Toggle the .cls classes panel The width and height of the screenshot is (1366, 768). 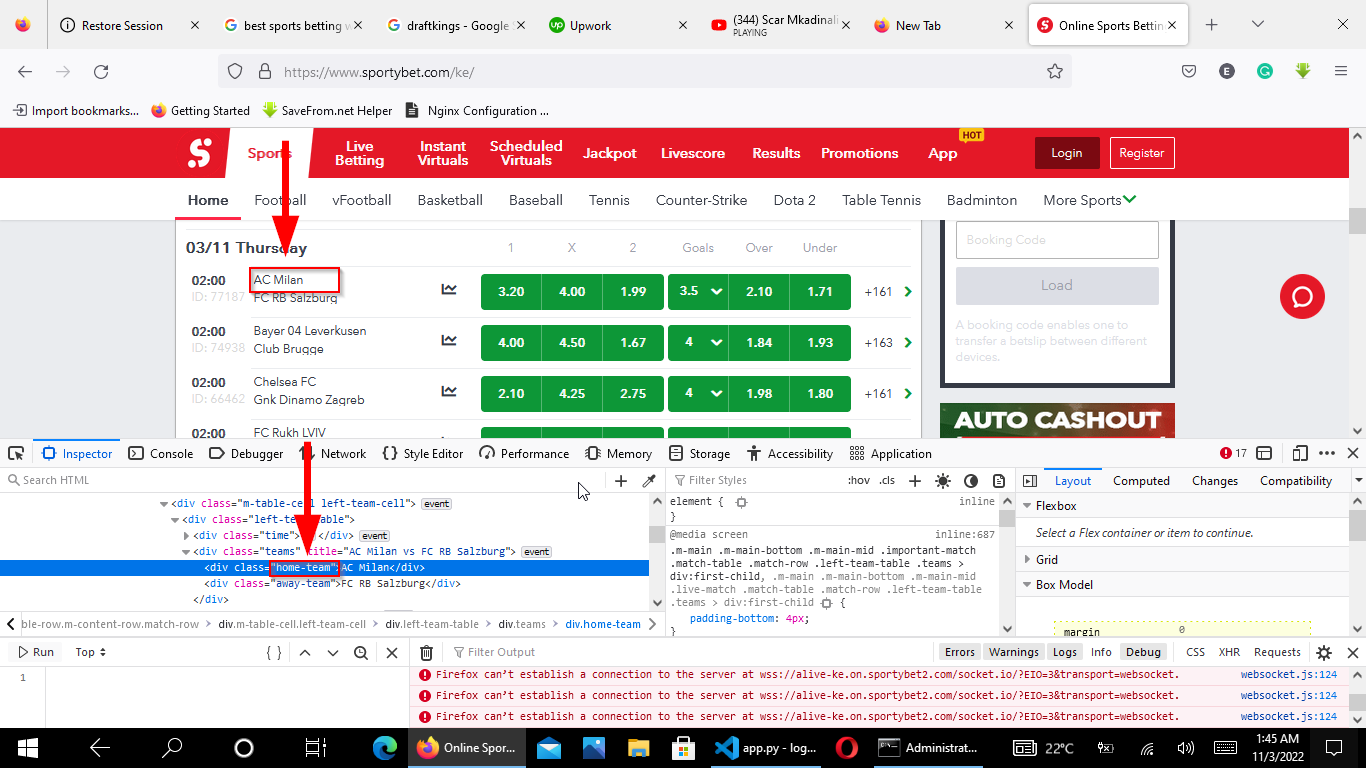(887, 481)
